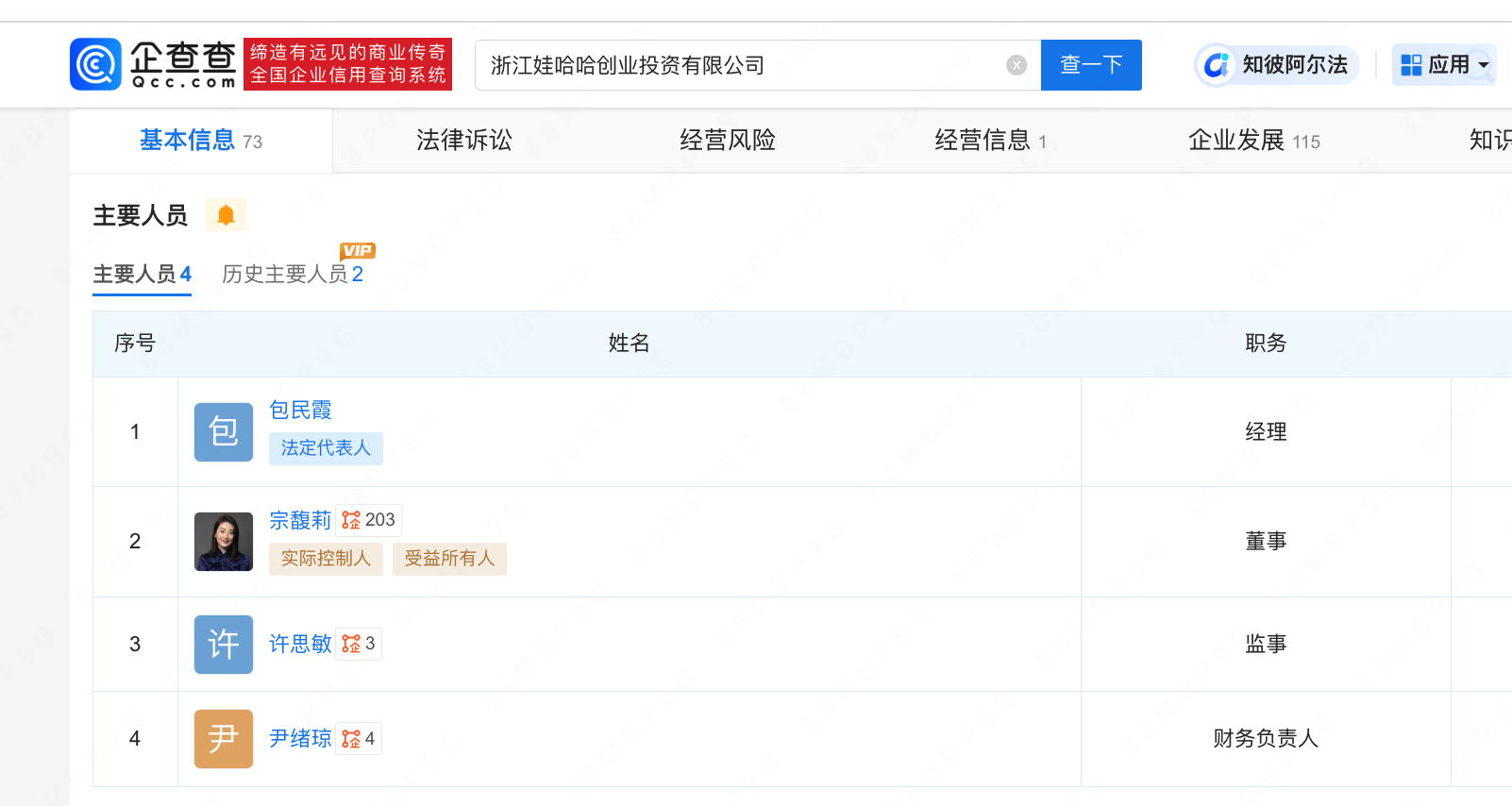Open the 知彼阿尔法 AI assistant
Viewport: 1512px width, 806px height.
[x=1277, y=65]
